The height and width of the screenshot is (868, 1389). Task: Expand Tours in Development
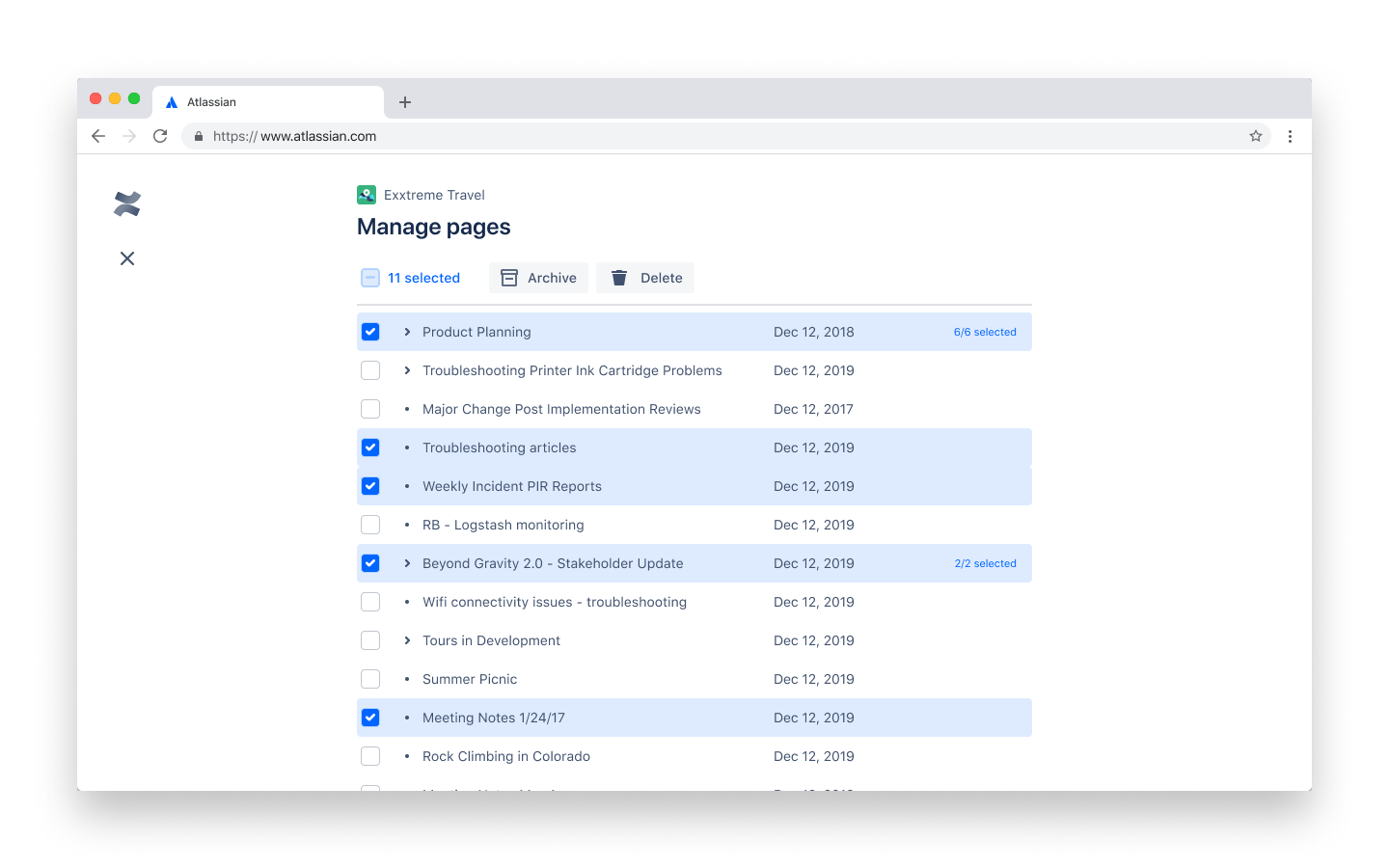coord(406,639)
